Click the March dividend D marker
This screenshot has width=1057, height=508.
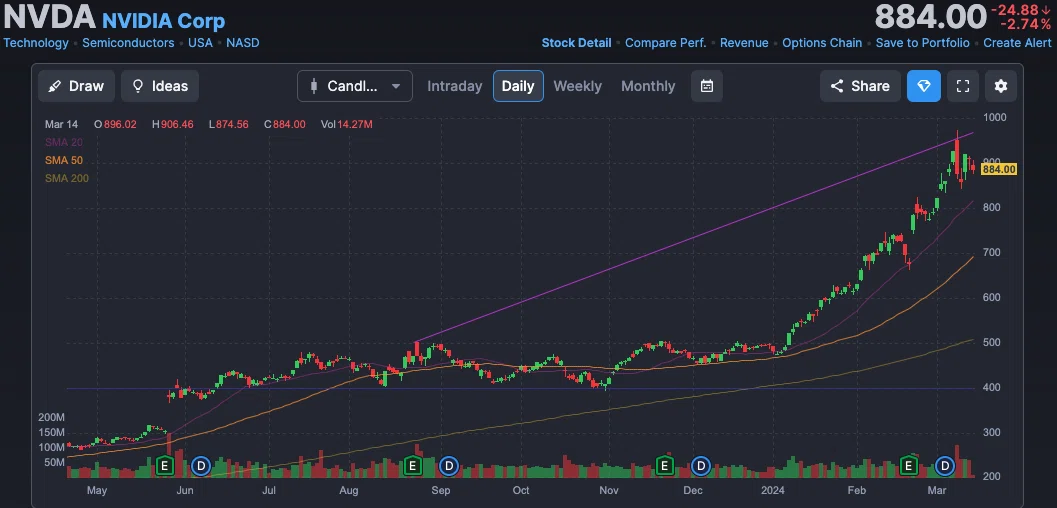[x=945, y=465]
